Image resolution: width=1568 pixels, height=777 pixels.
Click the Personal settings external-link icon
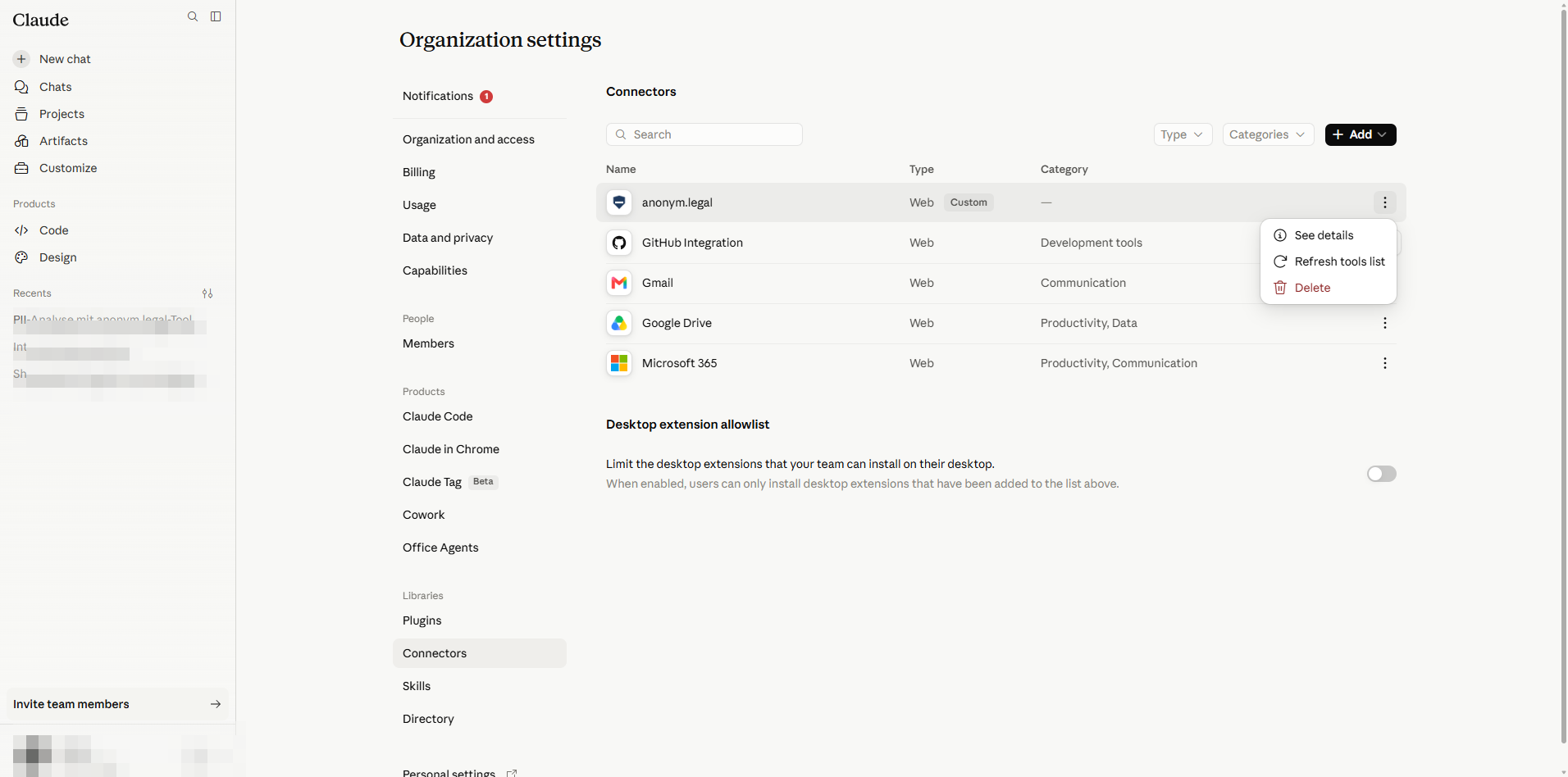(x=512, y=773)
